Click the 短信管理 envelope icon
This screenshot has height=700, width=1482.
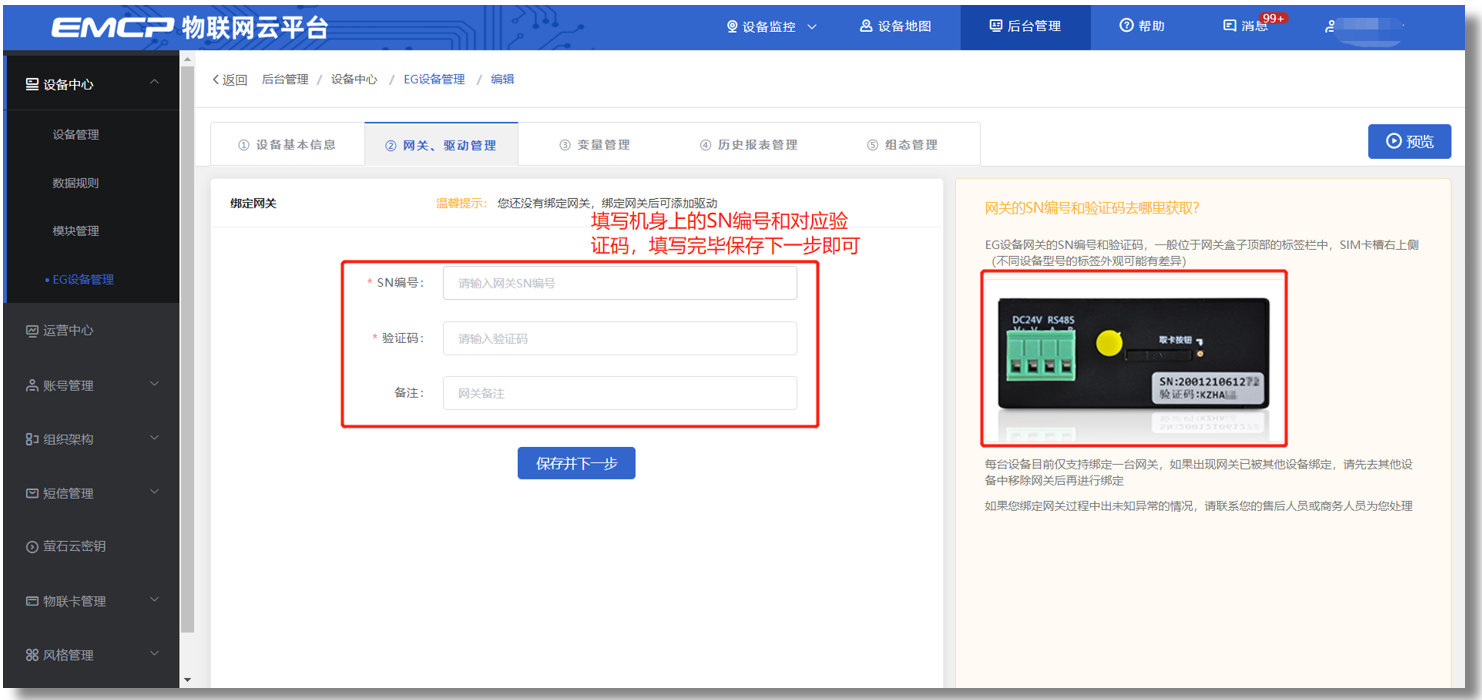(x=32, y=493)
